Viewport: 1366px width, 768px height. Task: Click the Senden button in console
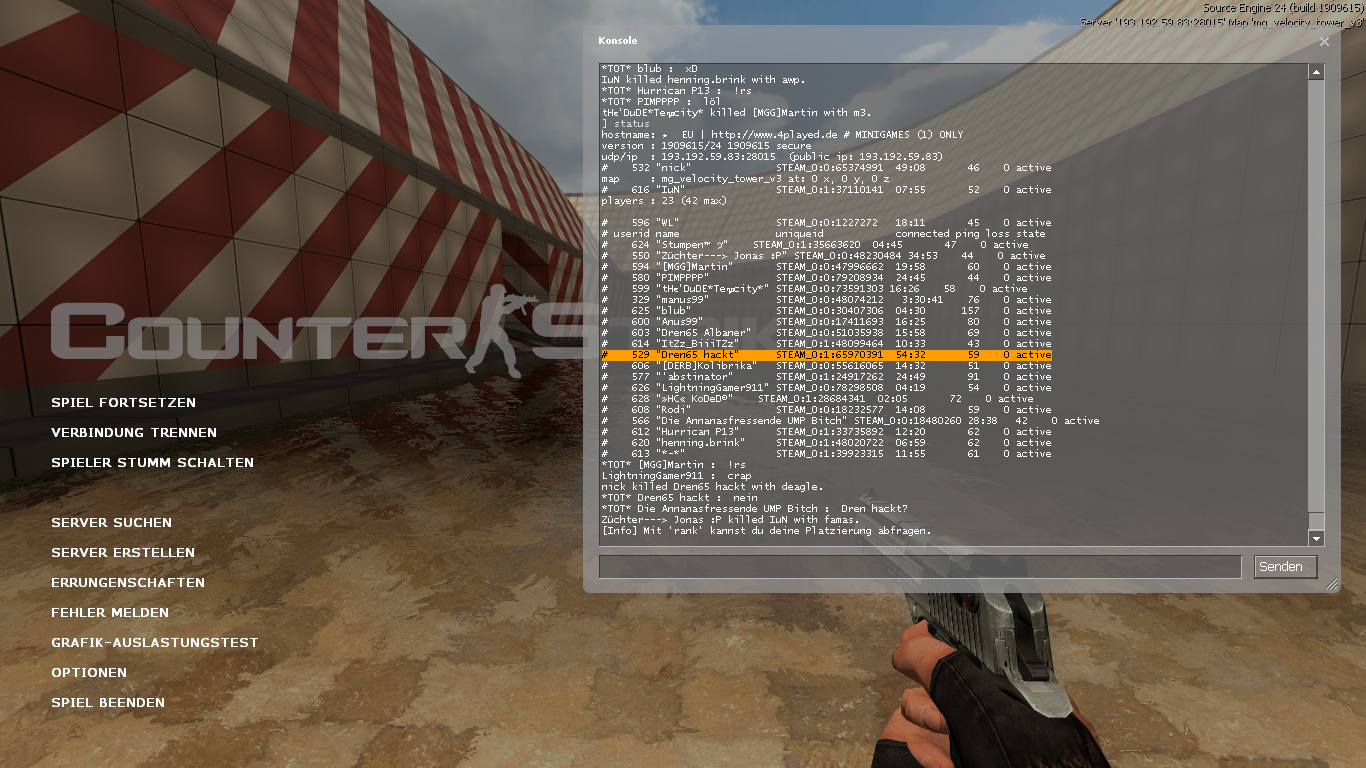(1285, 567)
